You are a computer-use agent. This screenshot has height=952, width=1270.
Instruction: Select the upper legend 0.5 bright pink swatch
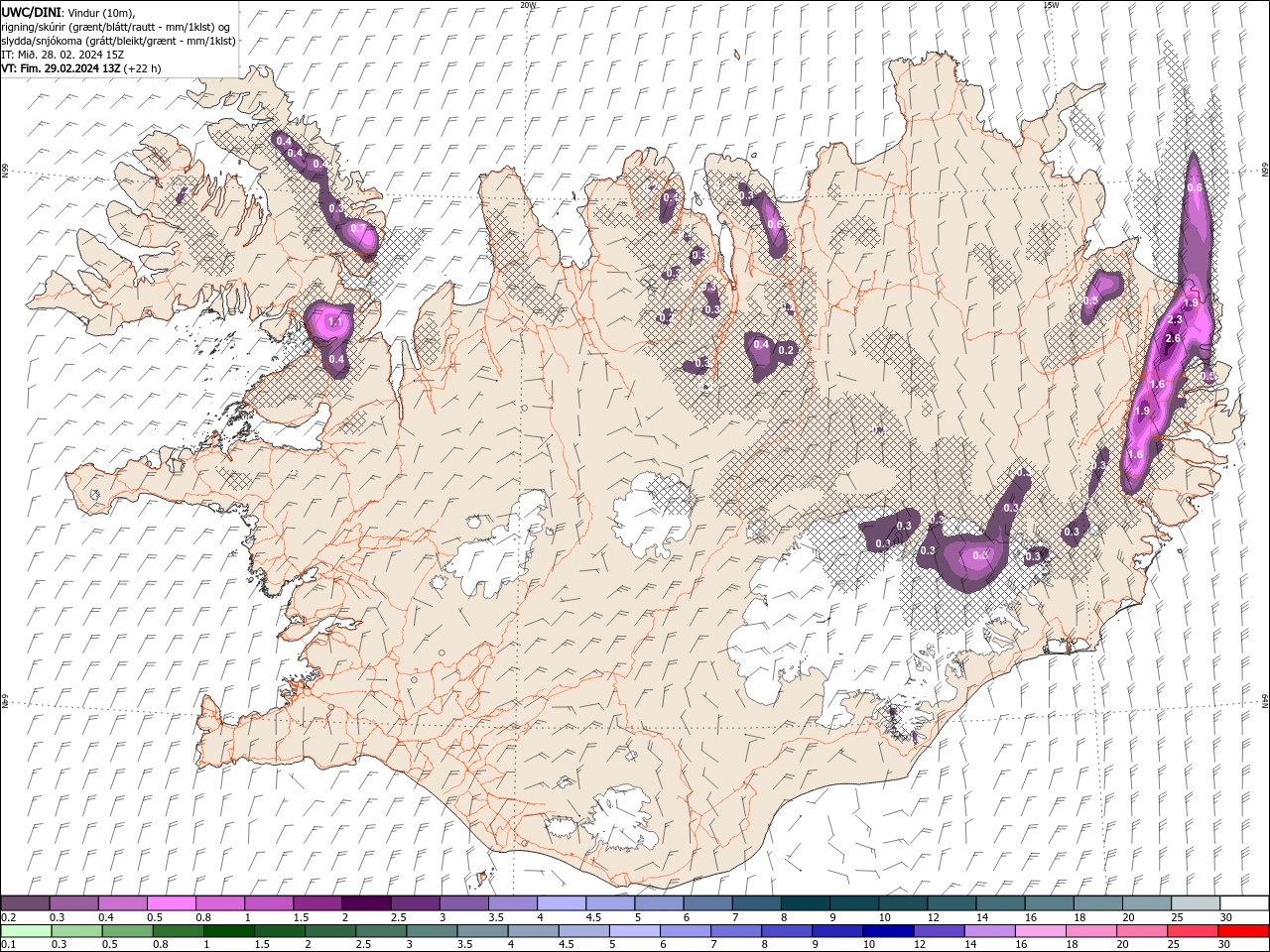coord(171,903)
